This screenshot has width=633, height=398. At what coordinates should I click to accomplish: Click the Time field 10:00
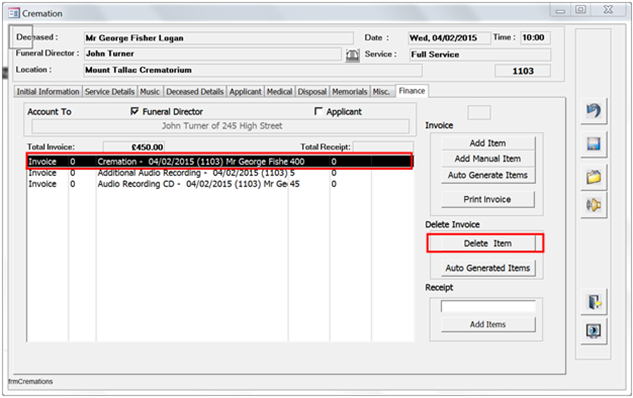pyautogui.click(x=535, y=38)
